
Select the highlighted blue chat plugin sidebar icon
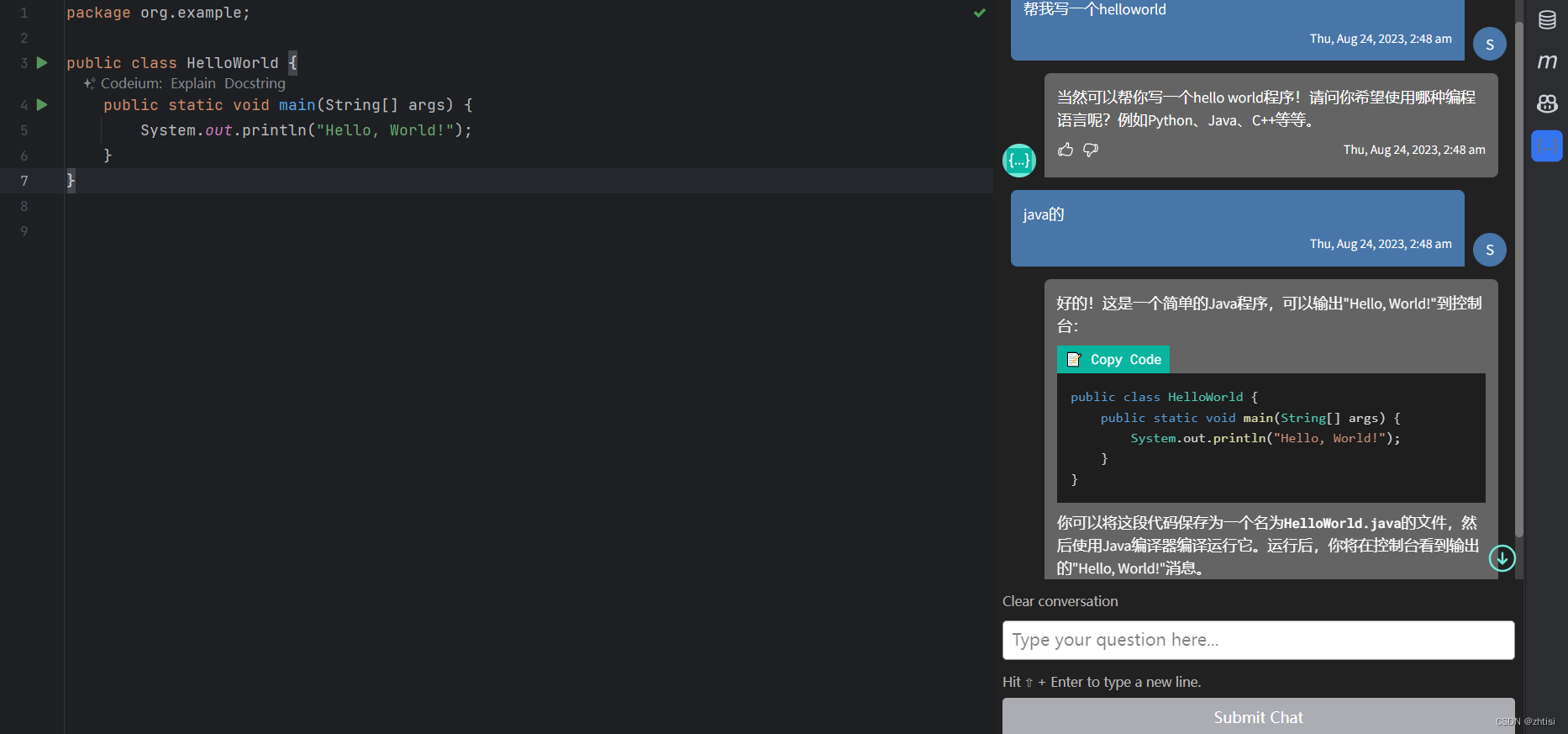(x=1547, y=145)
